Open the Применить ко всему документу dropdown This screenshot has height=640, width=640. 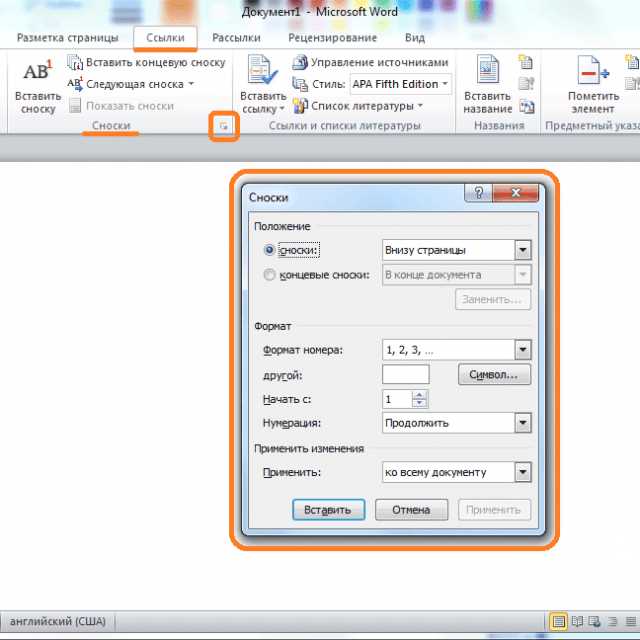(523, 472)
